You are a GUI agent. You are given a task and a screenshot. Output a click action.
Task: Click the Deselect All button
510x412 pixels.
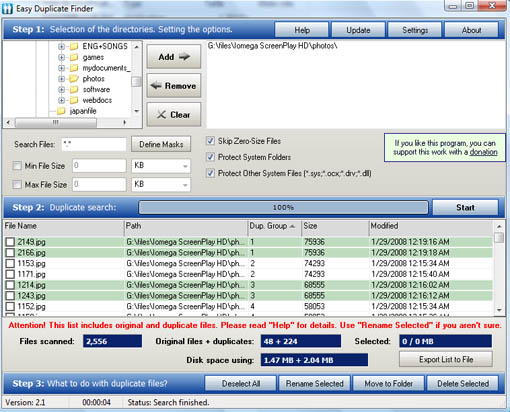pos(241,383)
